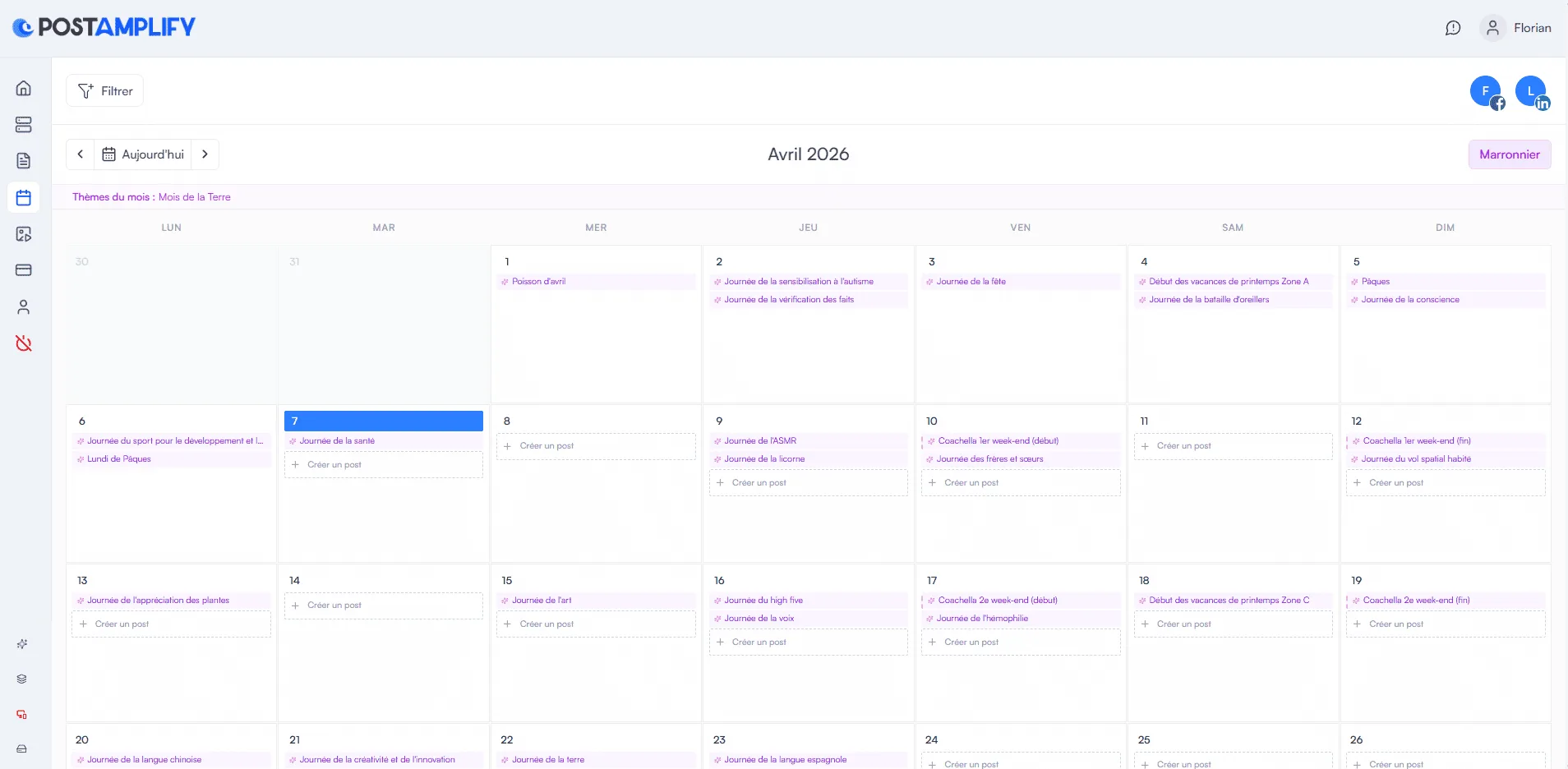Open the Poisson d'avril event
This screenshot has height=769, width=1568.
[x=597, y=282]
